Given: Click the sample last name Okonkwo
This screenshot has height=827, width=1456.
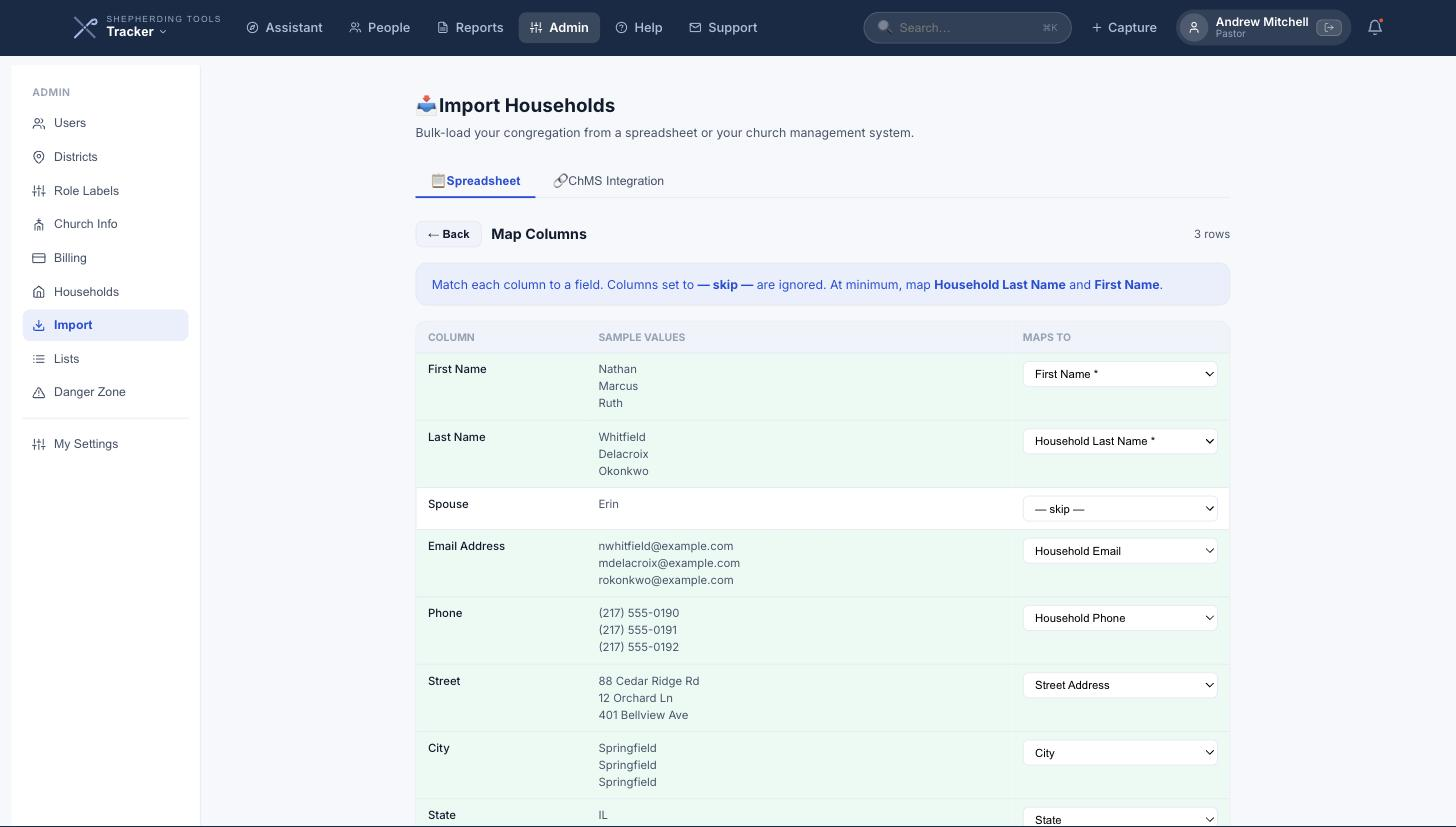Looking at the screenshot, I should click(x=623, y=471).
